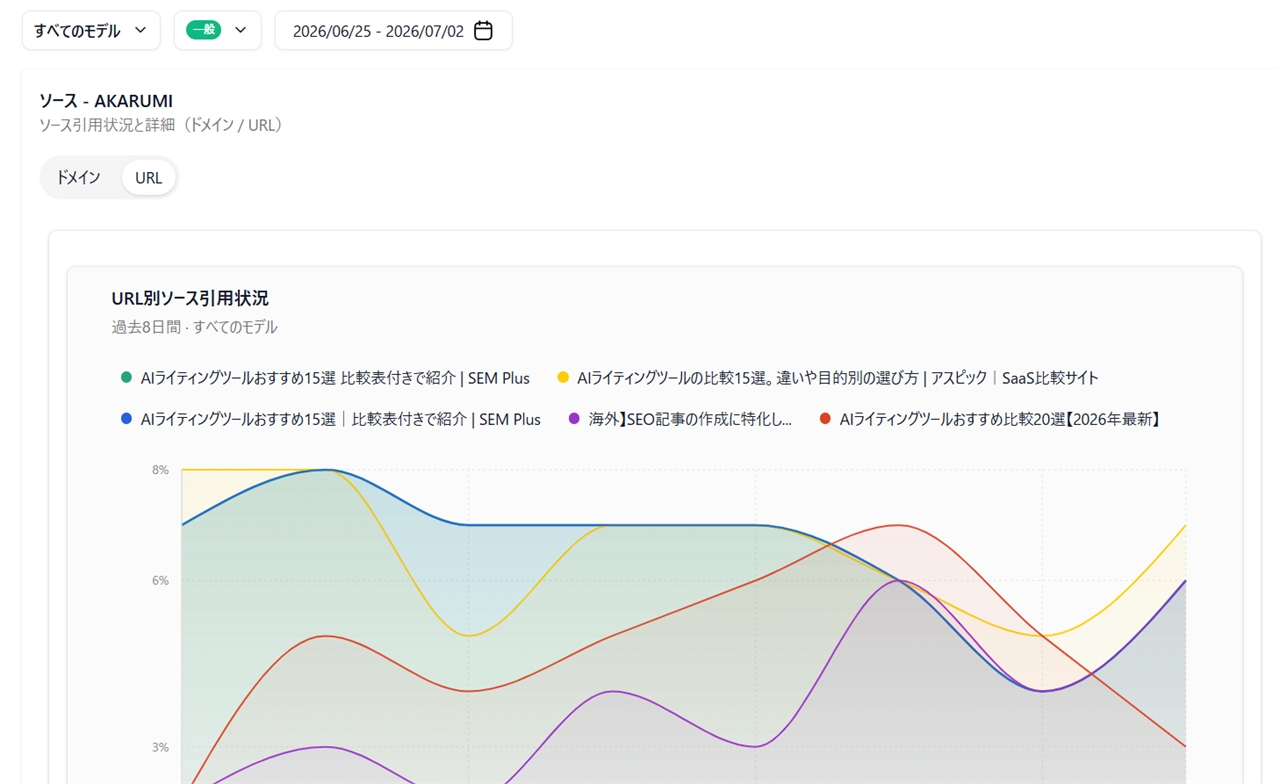
Task: Toggle blue legend dot for SEM Plus series
Action: [126, 419]
